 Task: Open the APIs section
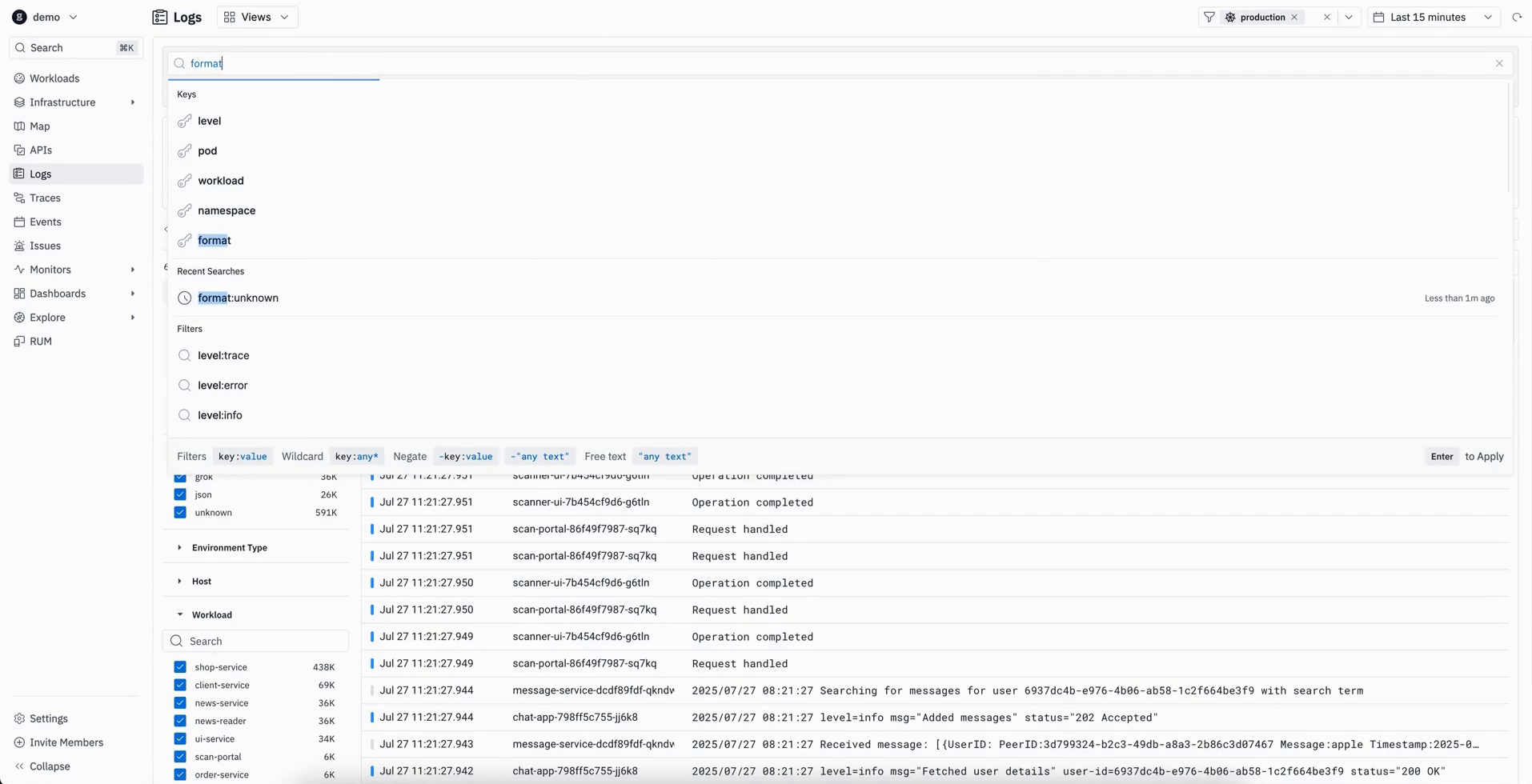pos(41,150)
